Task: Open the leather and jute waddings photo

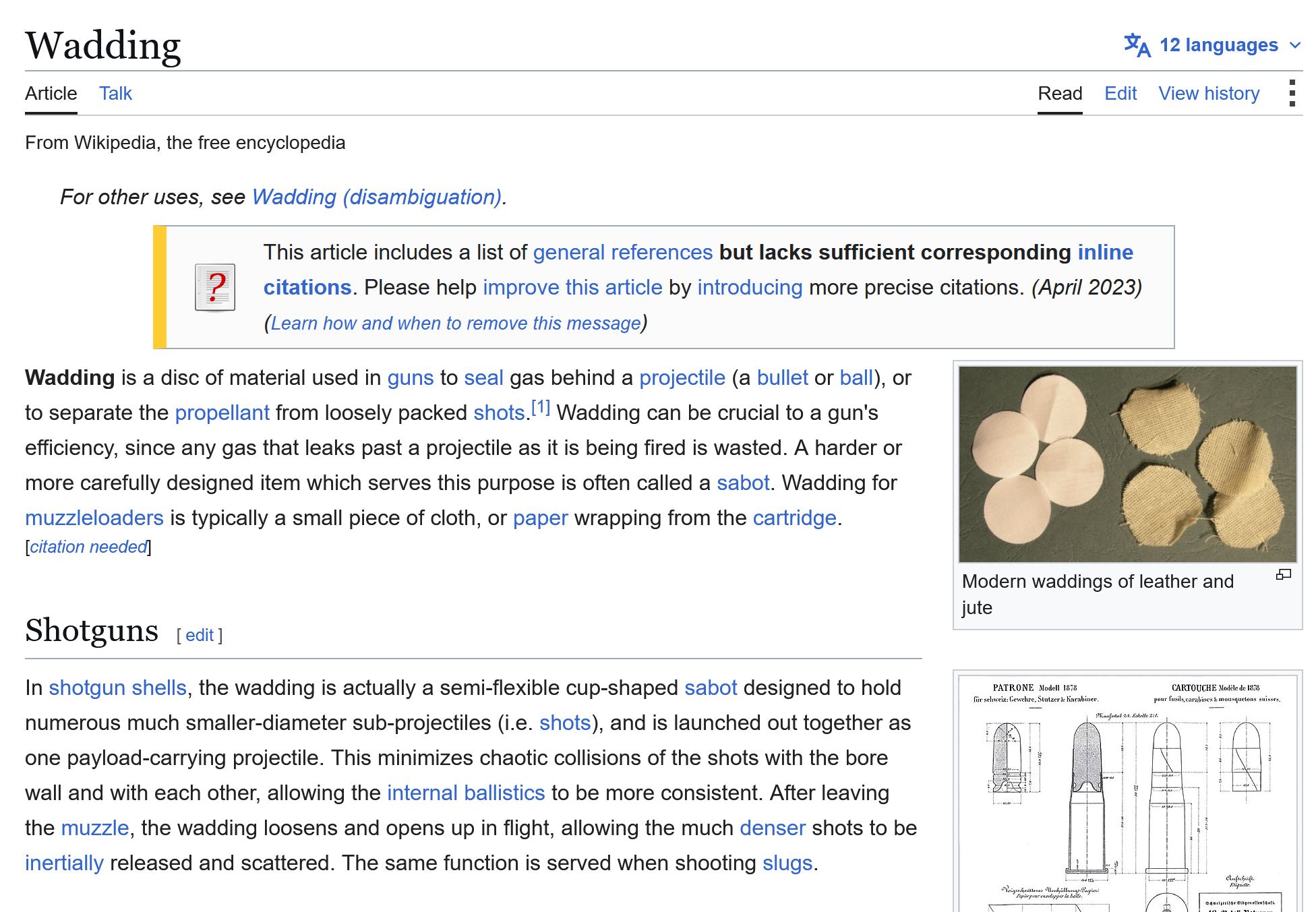Action: (1127, 464)
